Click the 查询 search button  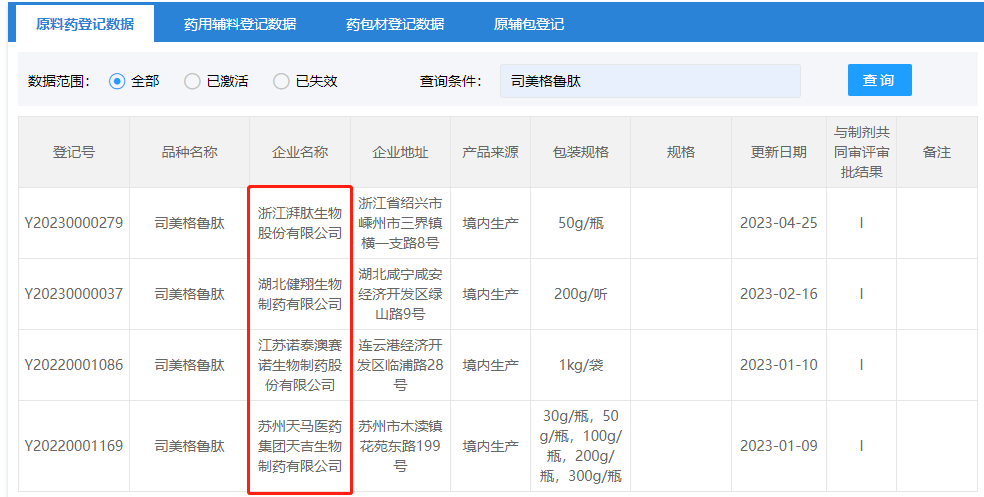(879, 80)
